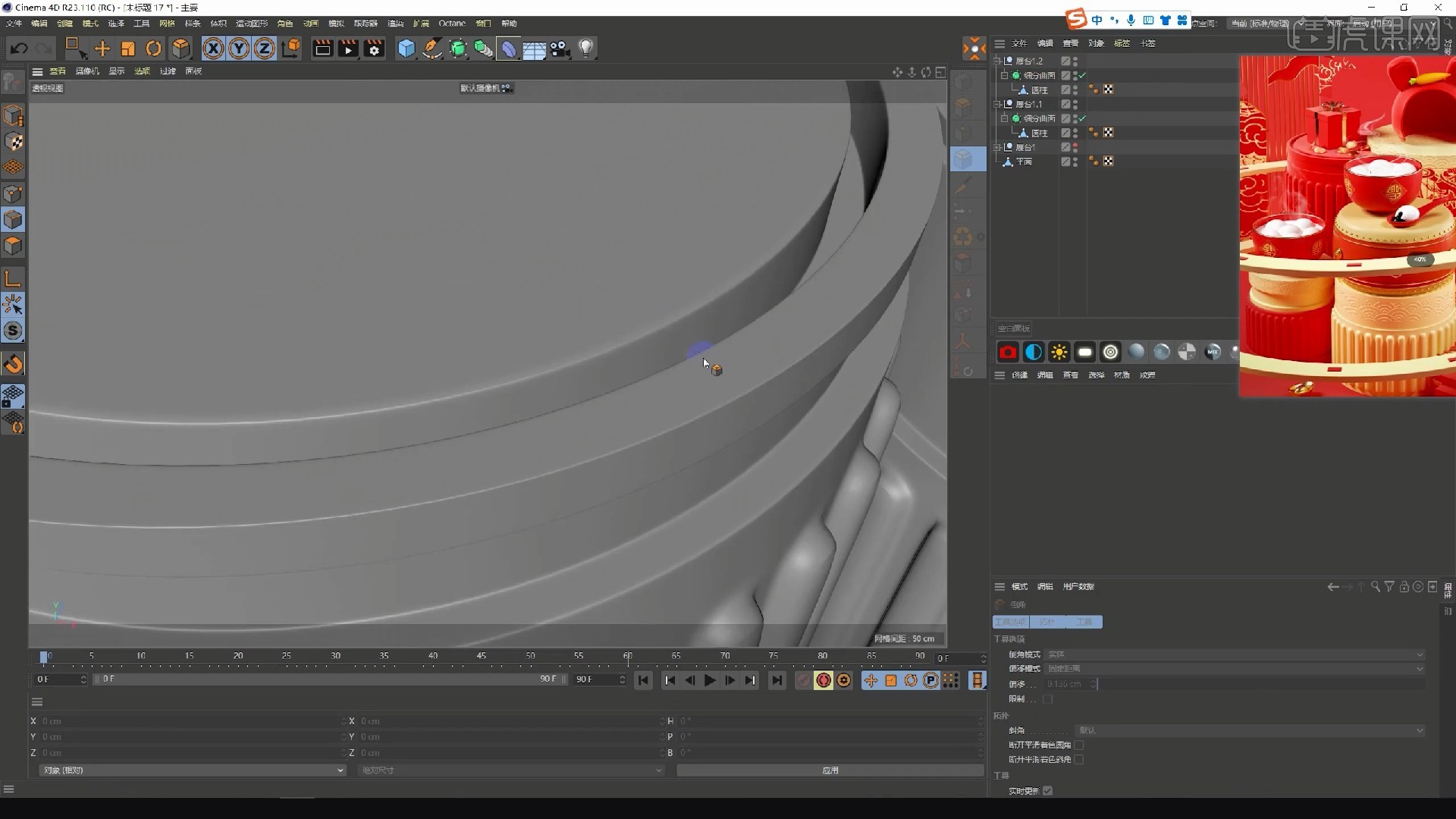Toggle Z axis lock
1456x819 pixels.
264,49
